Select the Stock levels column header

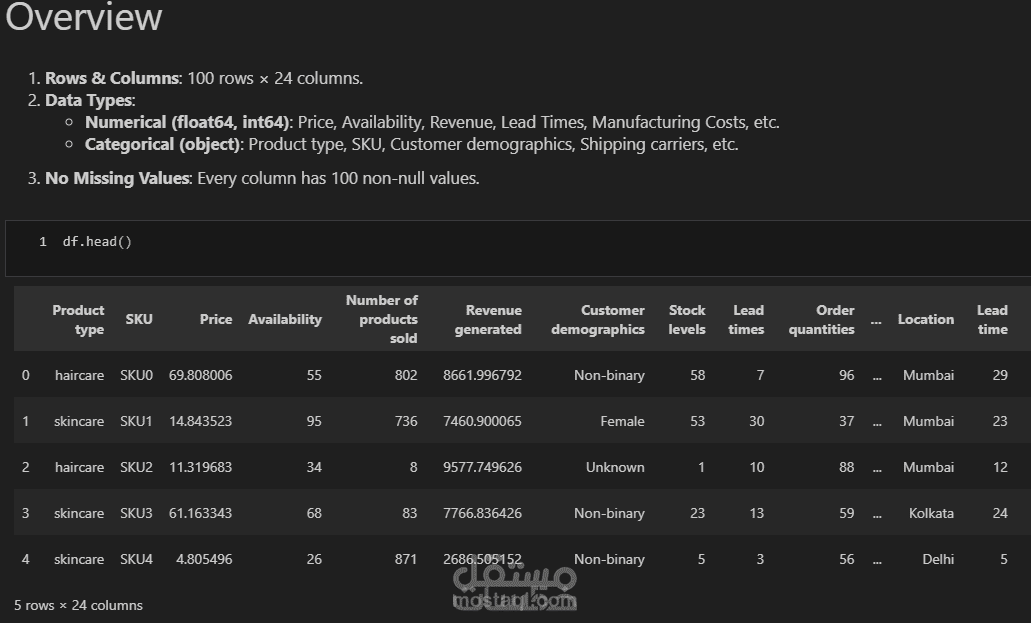687,320
